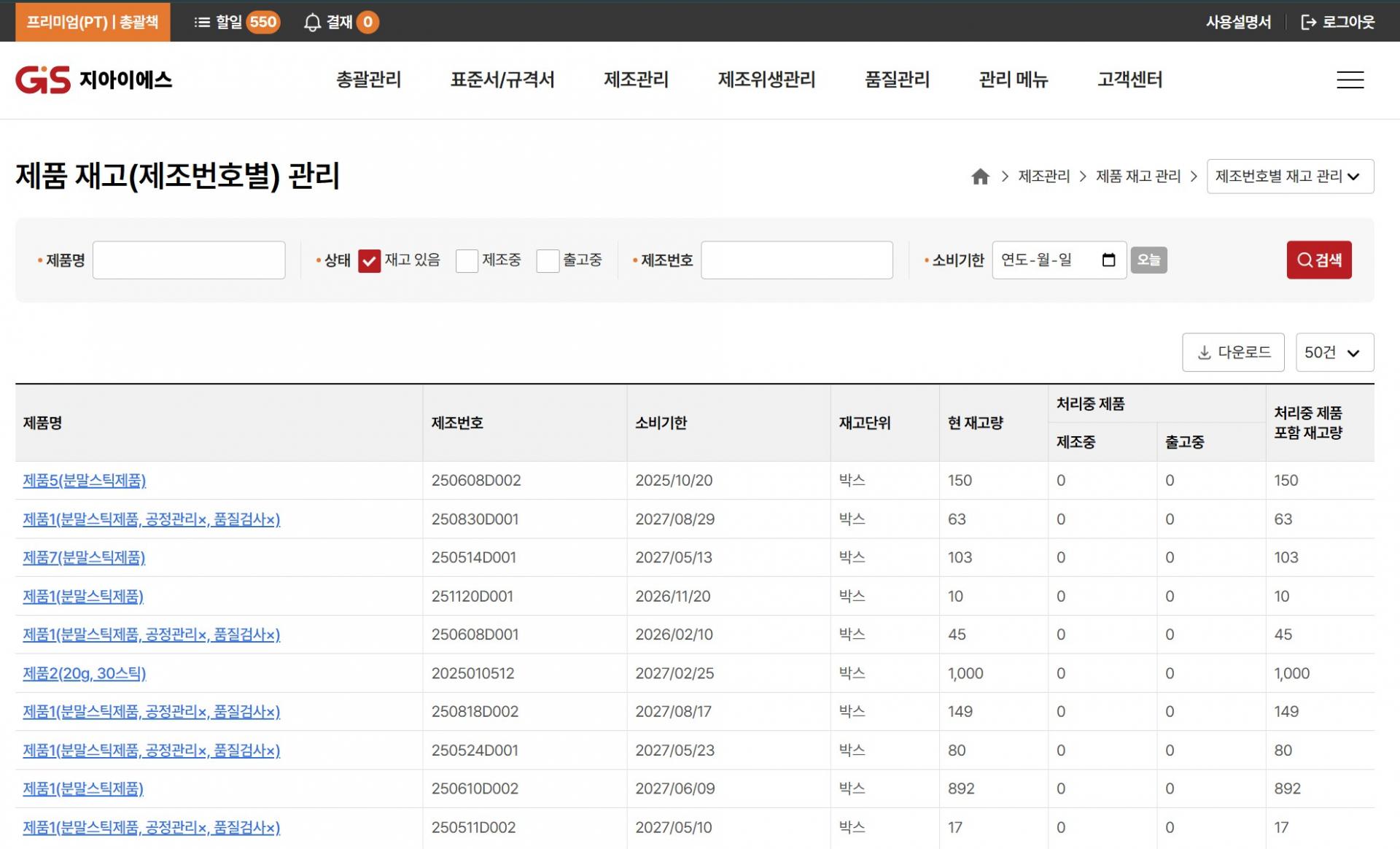Open the 제품5(분말스틱제품) product link
The height and width of the screenshot is (849, 1400).
point(85,480)
